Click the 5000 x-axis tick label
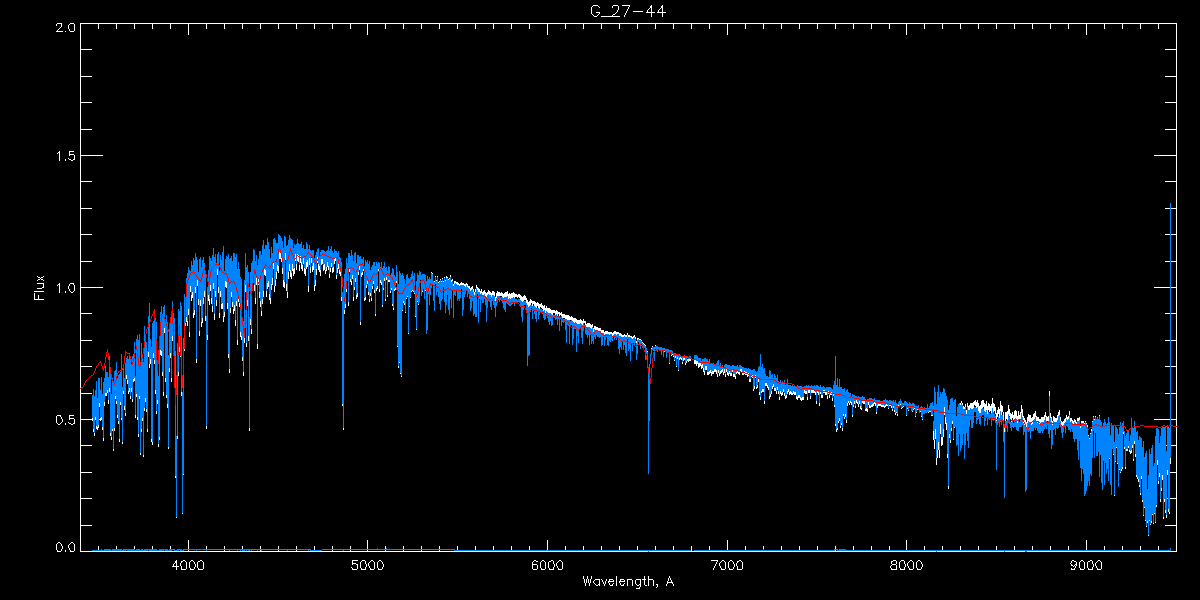This screenshot has width=1200, height=600. click(x=367, y=565)
